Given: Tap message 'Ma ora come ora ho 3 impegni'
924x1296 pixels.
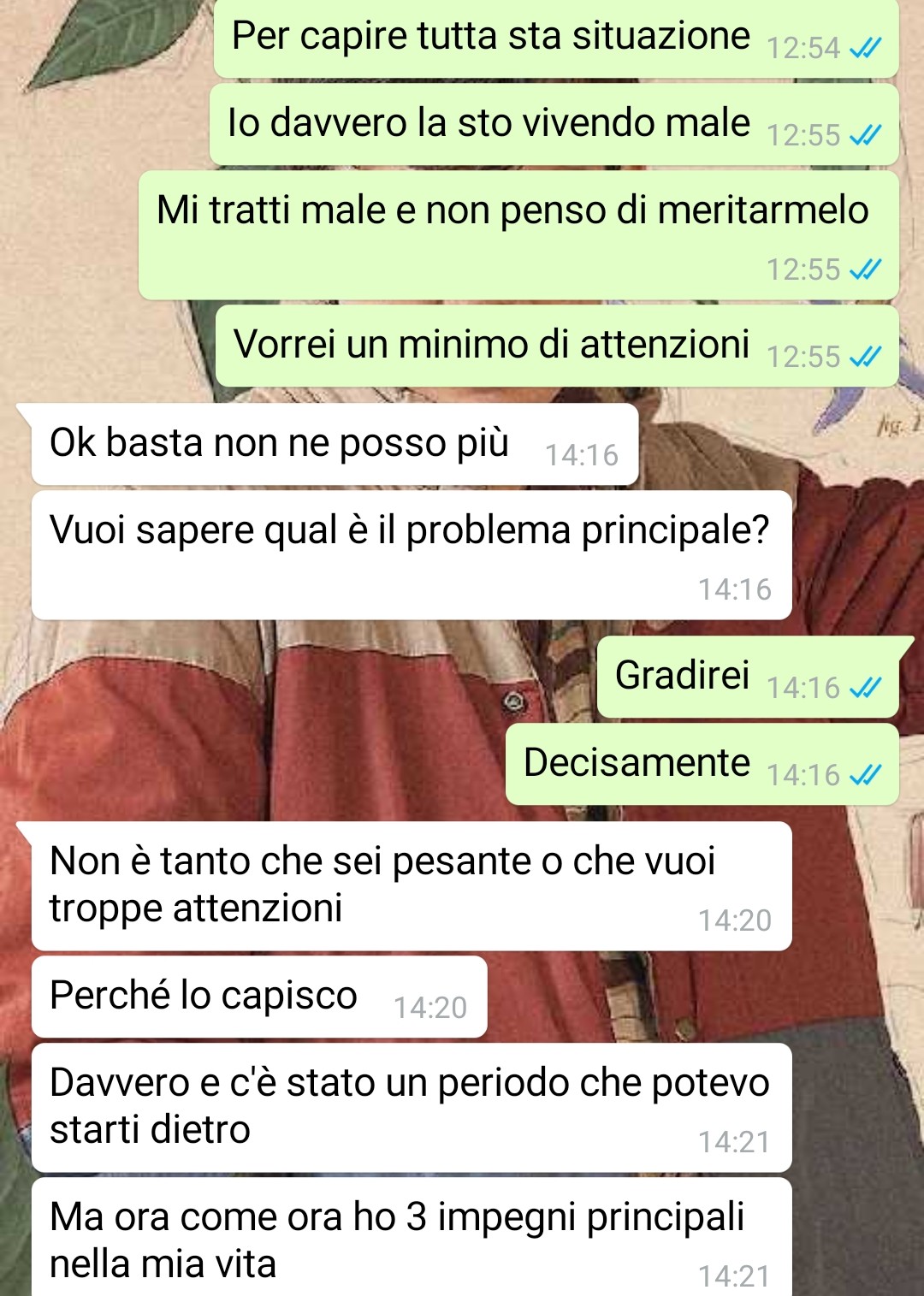Looking at the screenshot, I should [412, 1237].
